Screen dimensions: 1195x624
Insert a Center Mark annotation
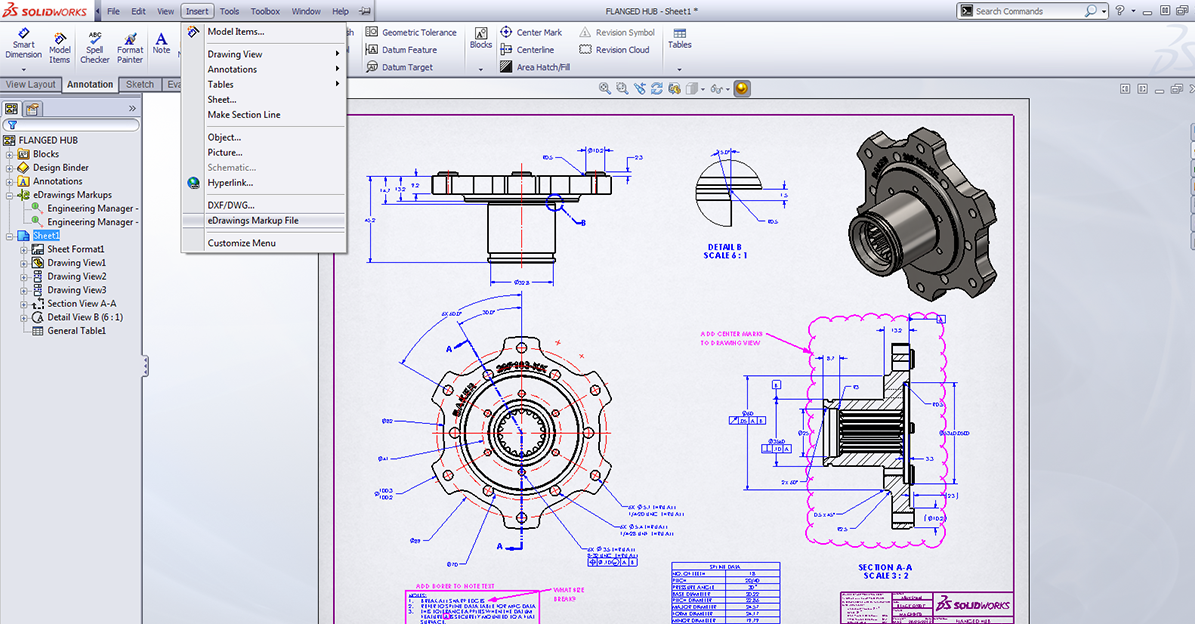pos(531,33)
